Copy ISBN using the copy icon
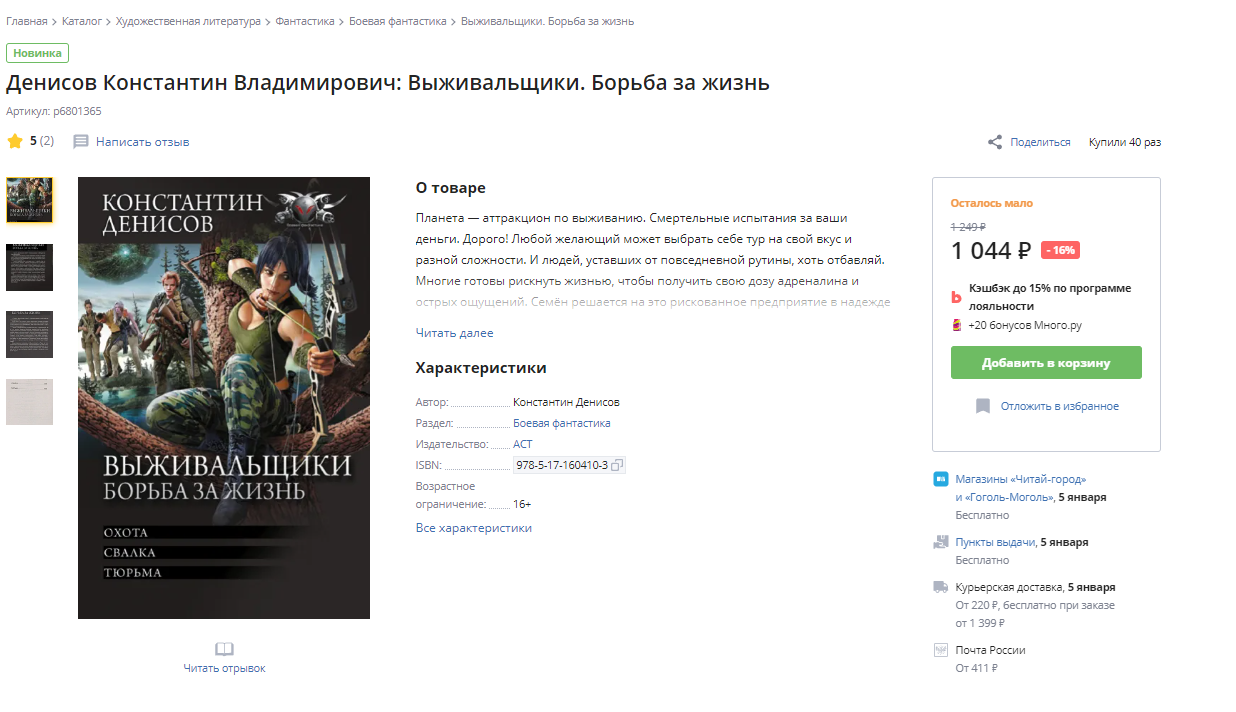 617,465
